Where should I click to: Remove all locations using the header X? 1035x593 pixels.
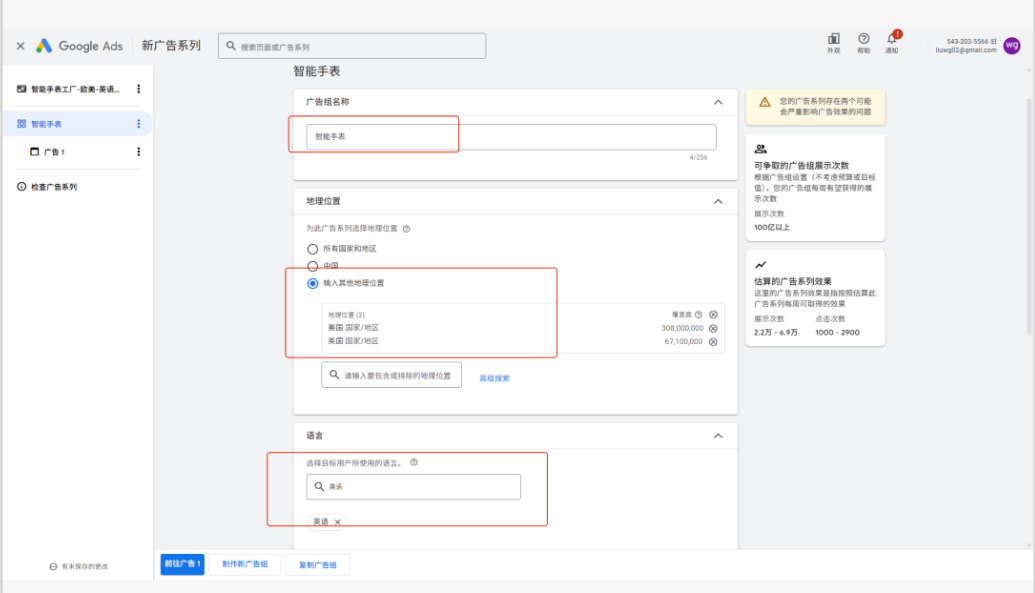point(714,315)
